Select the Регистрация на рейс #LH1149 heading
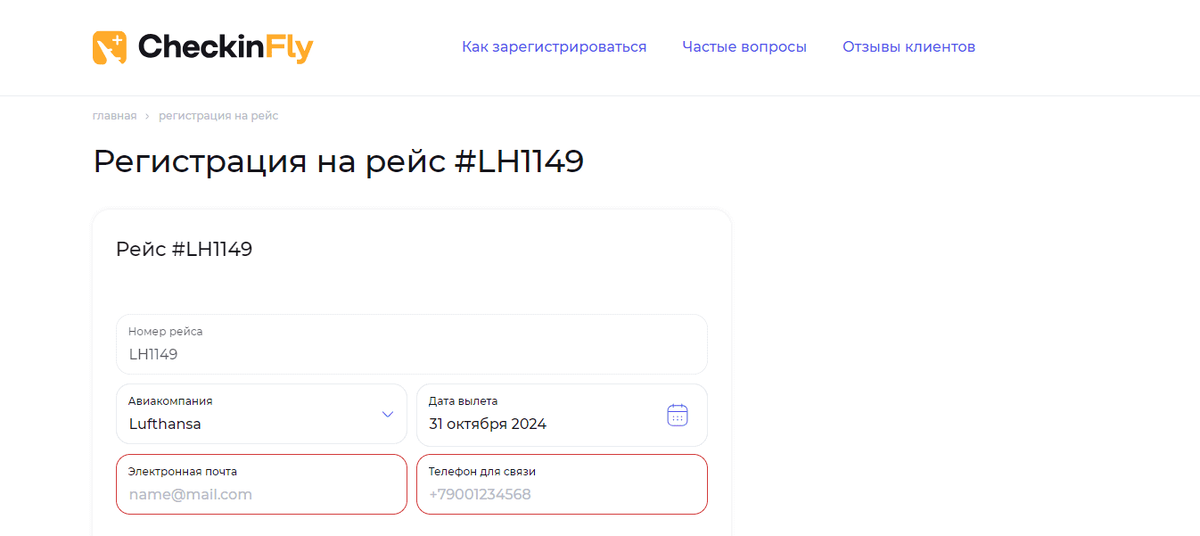 click(x=338, y=162)
